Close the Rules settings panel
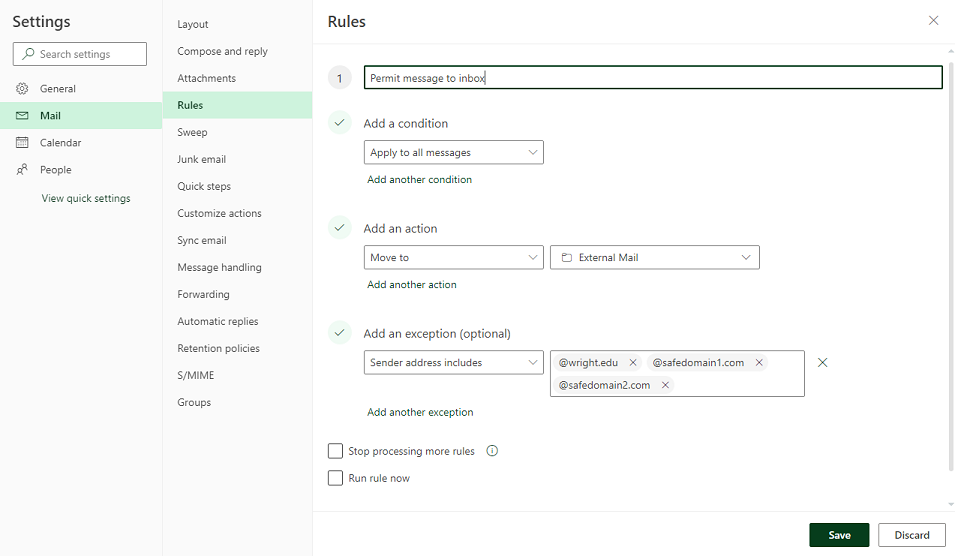Viewport: 955px width, 556px height. [x=933, y=21]
